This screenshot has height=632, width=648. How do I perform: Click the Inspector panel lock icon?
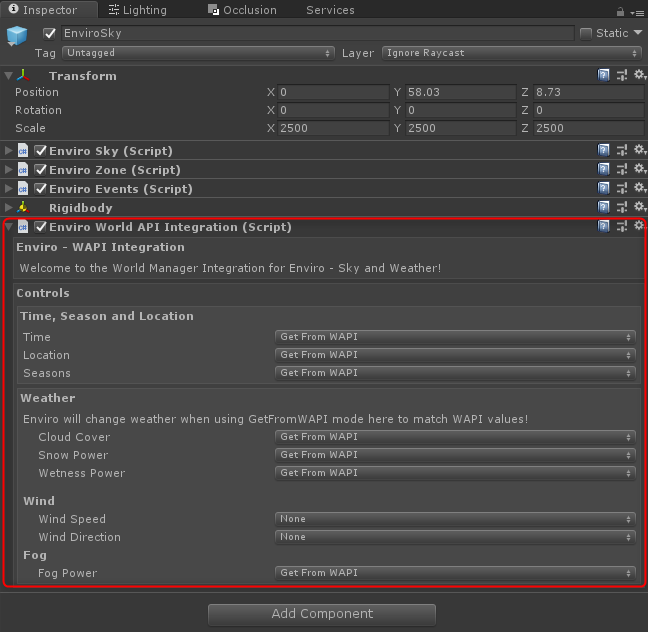click(622, 11)
